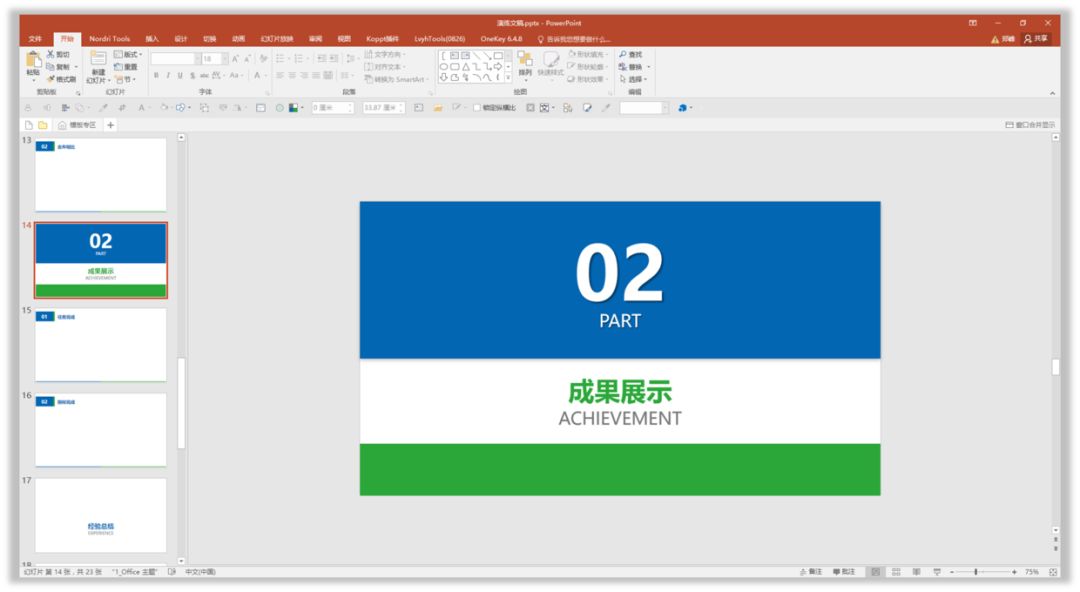
Task: Open the Copy (复制) dropdown arrow
Action: [x=76, y=67]
